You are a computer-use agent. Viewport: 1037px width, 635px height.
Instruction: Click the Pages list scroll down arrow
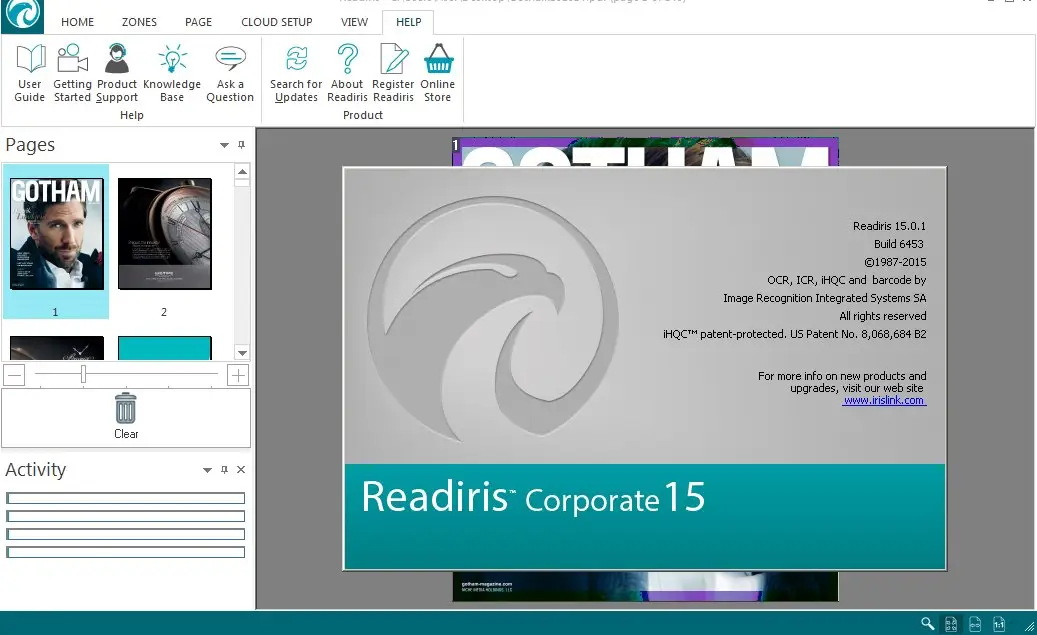tap(242, 353)
